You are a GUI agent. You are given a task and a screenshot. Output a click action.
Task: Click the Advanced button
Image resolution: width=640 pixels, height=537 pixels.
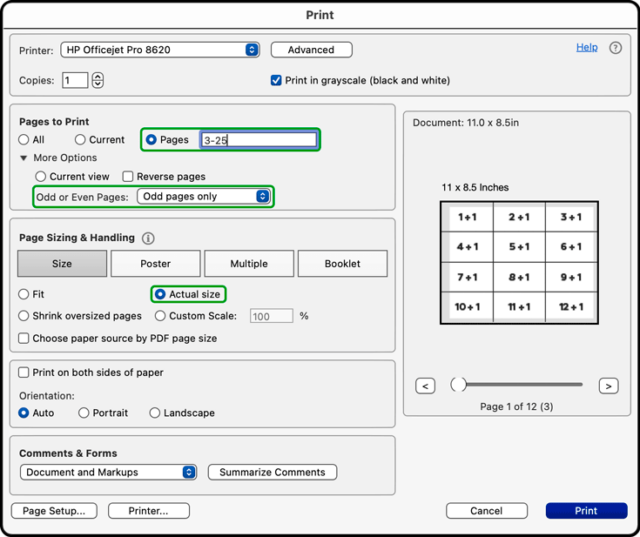[x=311, y=50]
